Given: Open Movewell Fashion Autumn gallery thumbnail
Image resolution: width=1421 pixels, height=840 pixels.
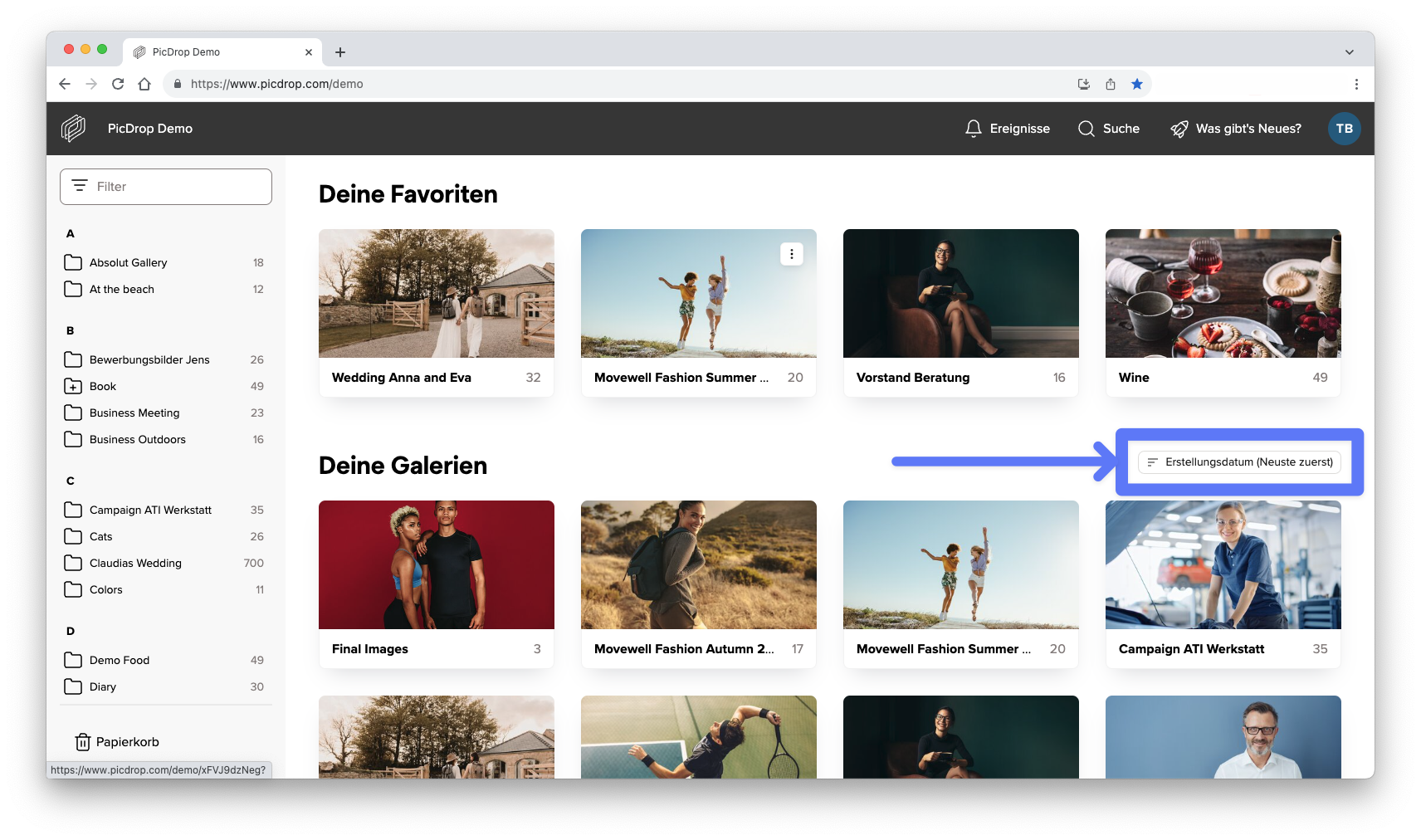Looking at the screenshot, I should 699,565.
